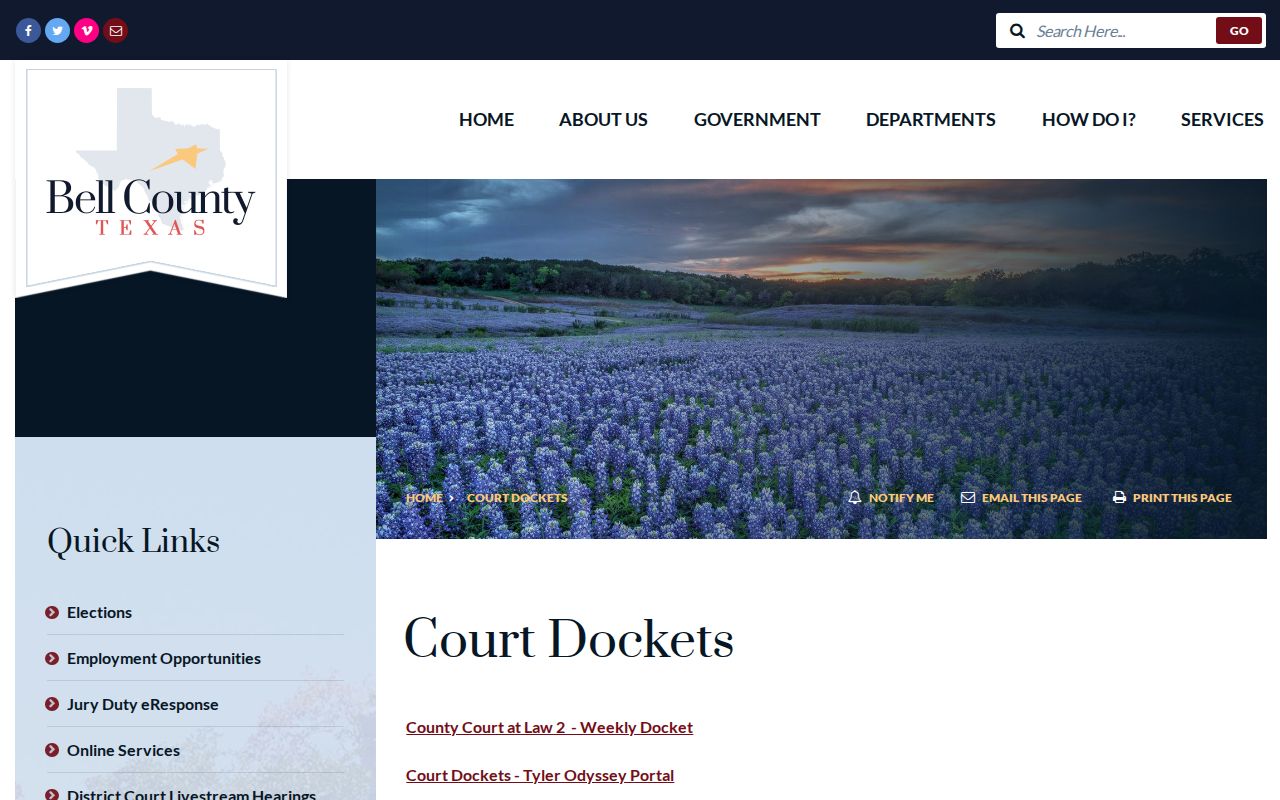Viewport: 1280px width, 800px height.
Task: Click the bluebonnet field banner image
Action: [x=821, y=359]
